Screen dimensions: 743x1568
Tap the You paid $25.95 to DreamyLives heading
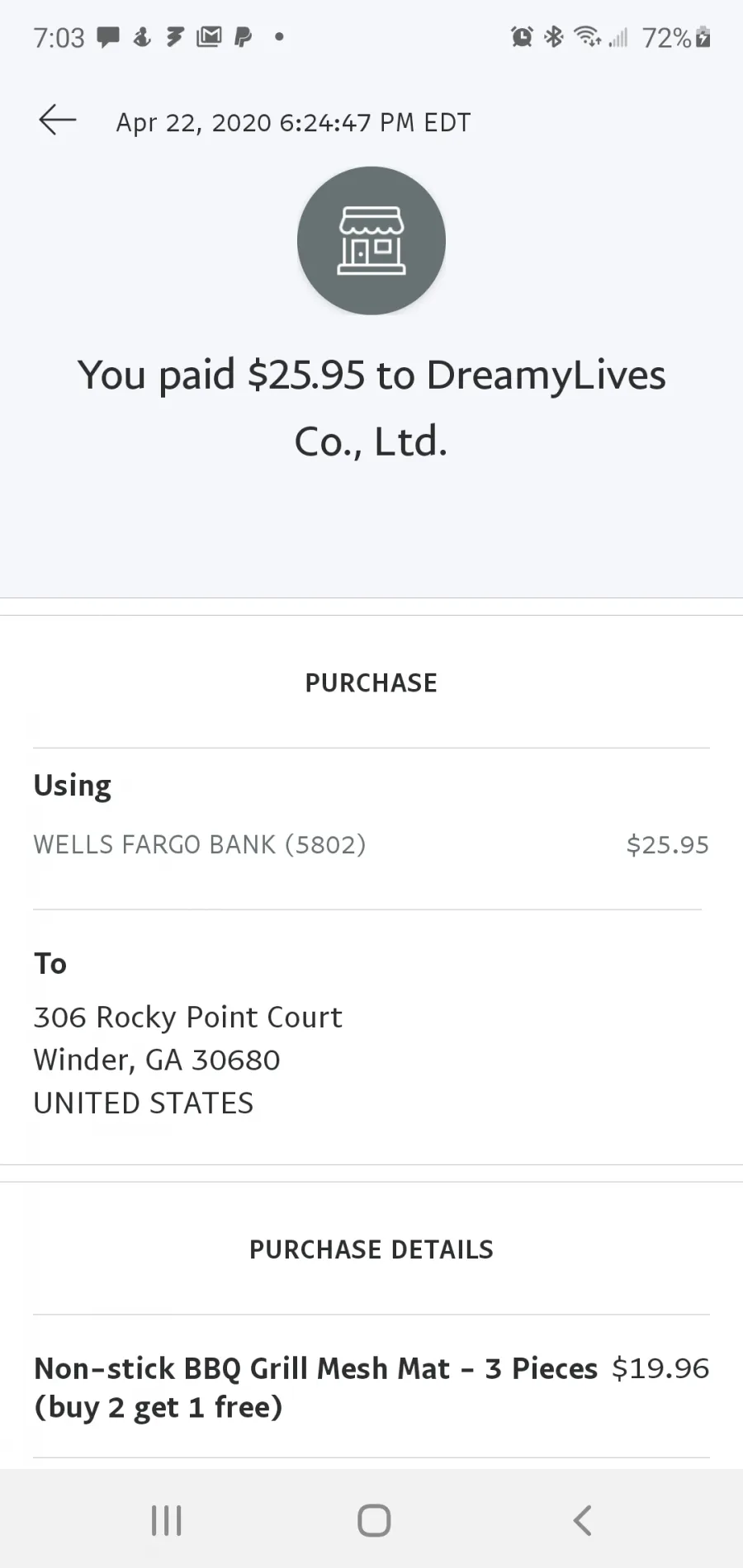coord(371,408)
